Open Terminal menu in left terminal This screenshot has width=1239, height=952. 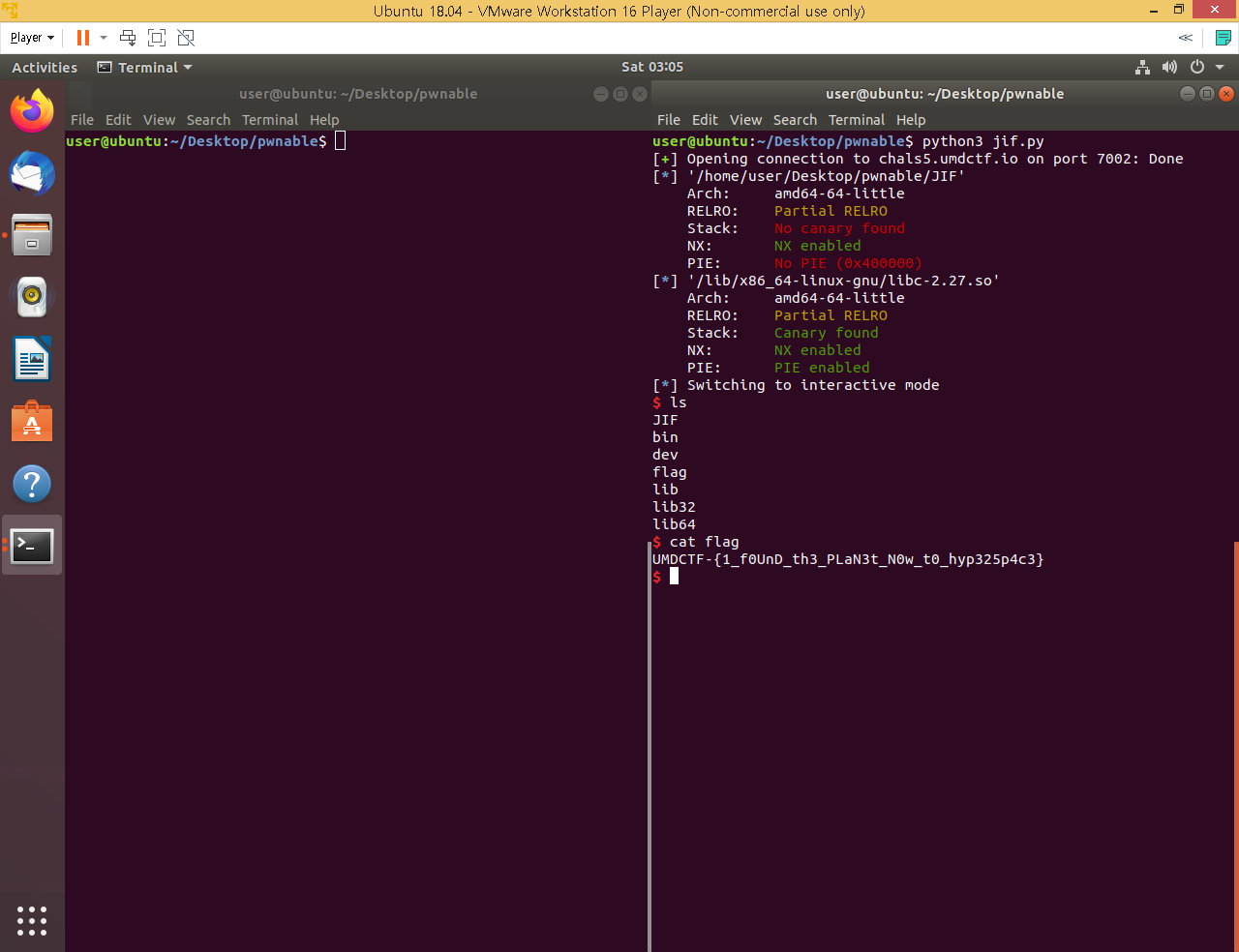[270, 120]
